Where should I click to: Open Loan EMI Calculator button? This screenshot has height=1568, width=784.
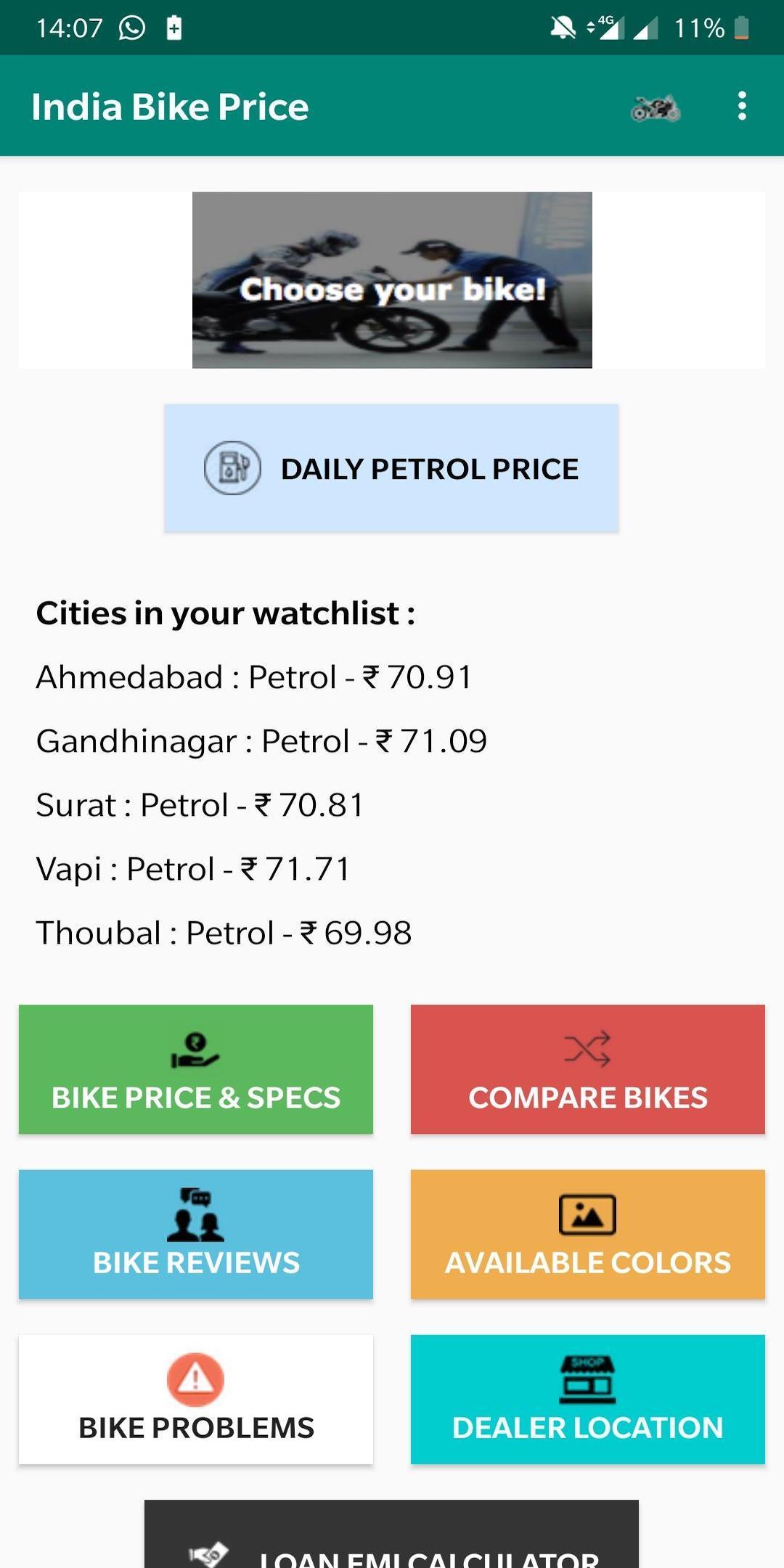pyautogui.click(x=391, y=1534)
